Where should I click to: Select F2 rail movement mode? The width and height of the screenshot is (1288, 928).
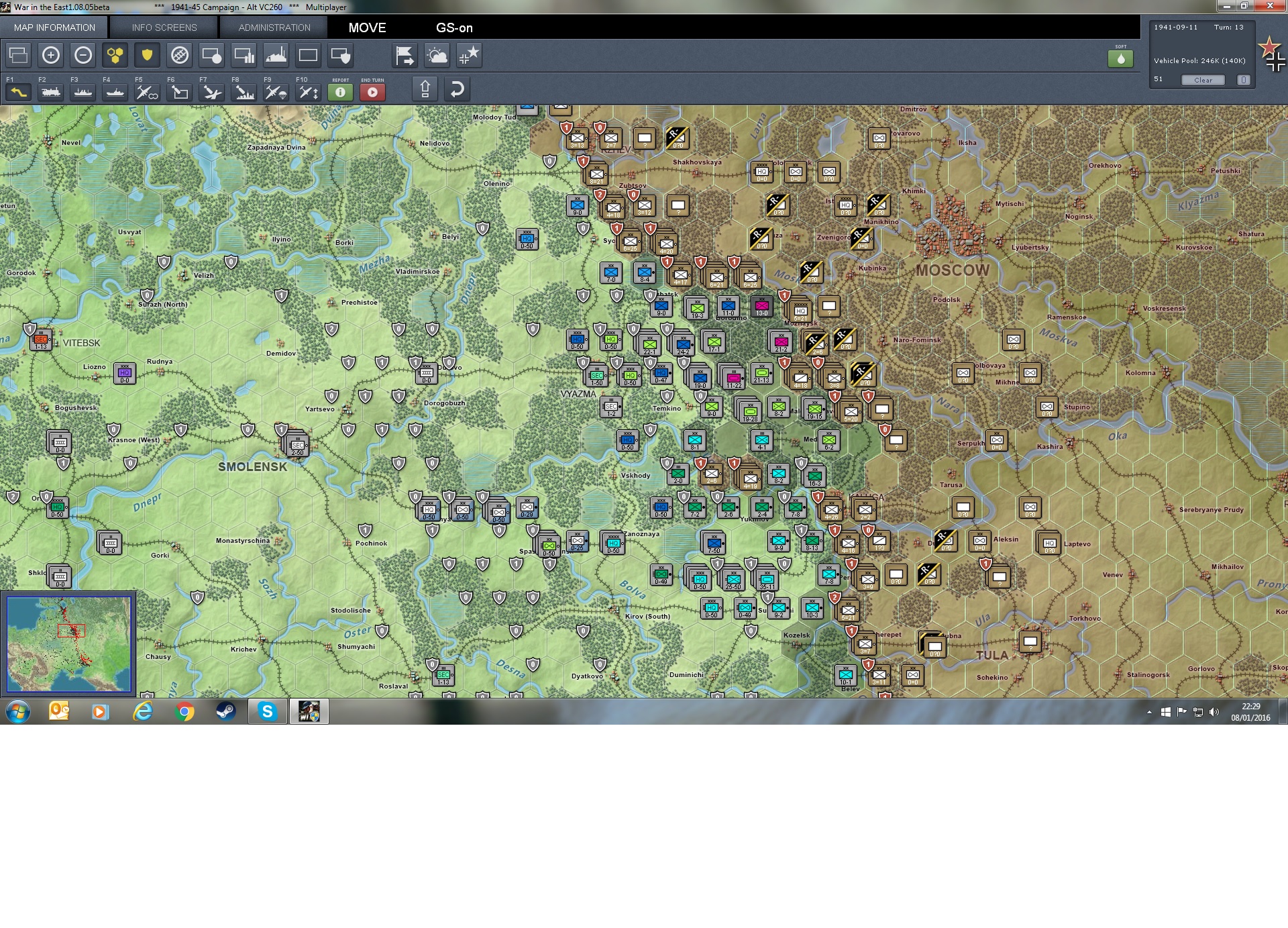click(x=51, y=92)
